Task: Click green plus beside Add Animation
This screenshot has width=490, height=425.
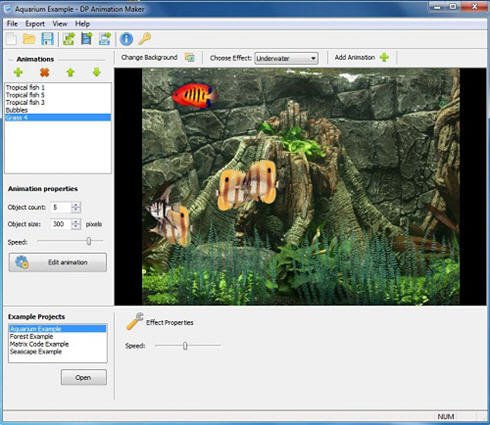Action: 384,57
